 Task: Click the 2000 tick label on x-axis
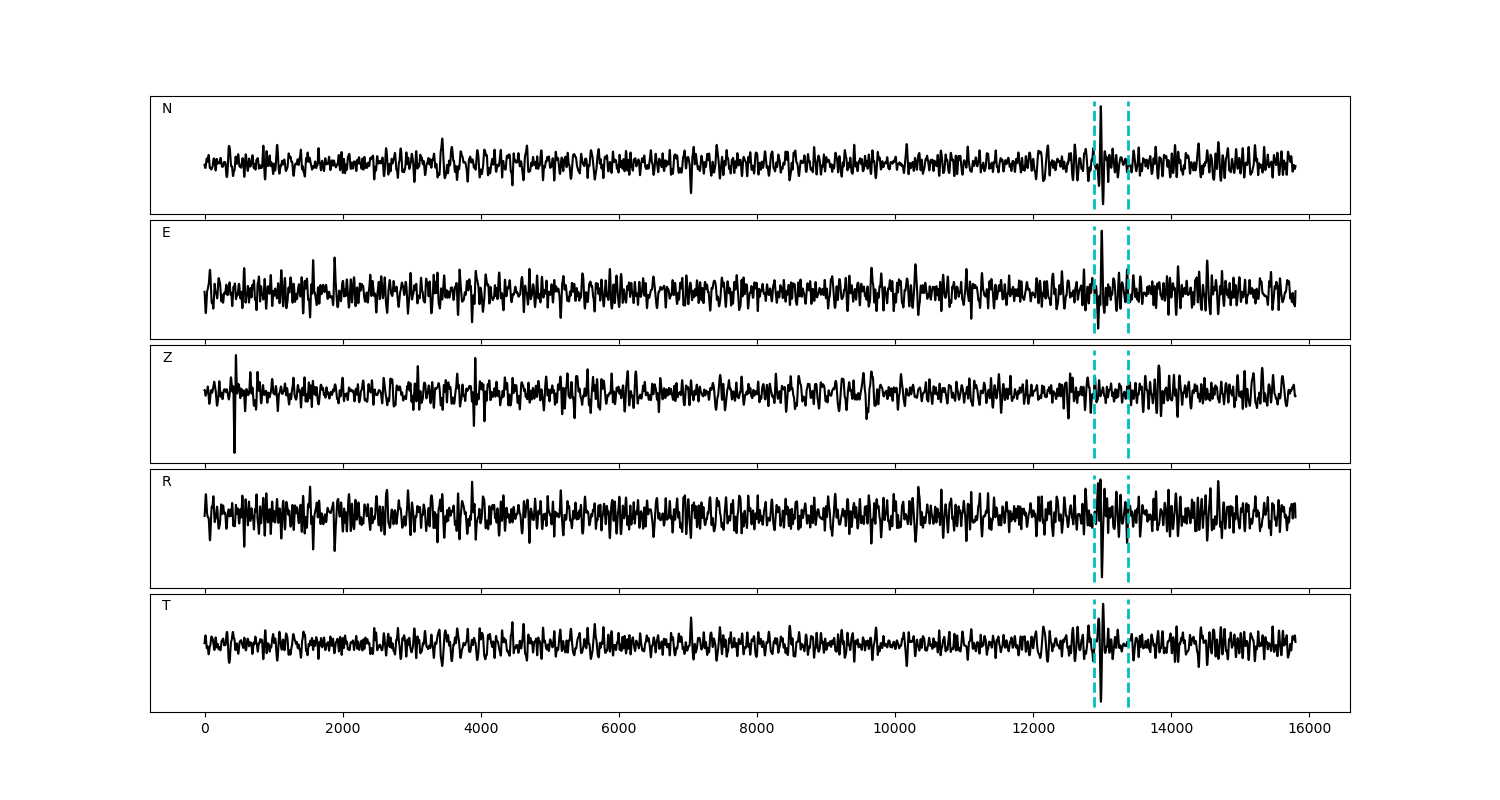[343, 730]
